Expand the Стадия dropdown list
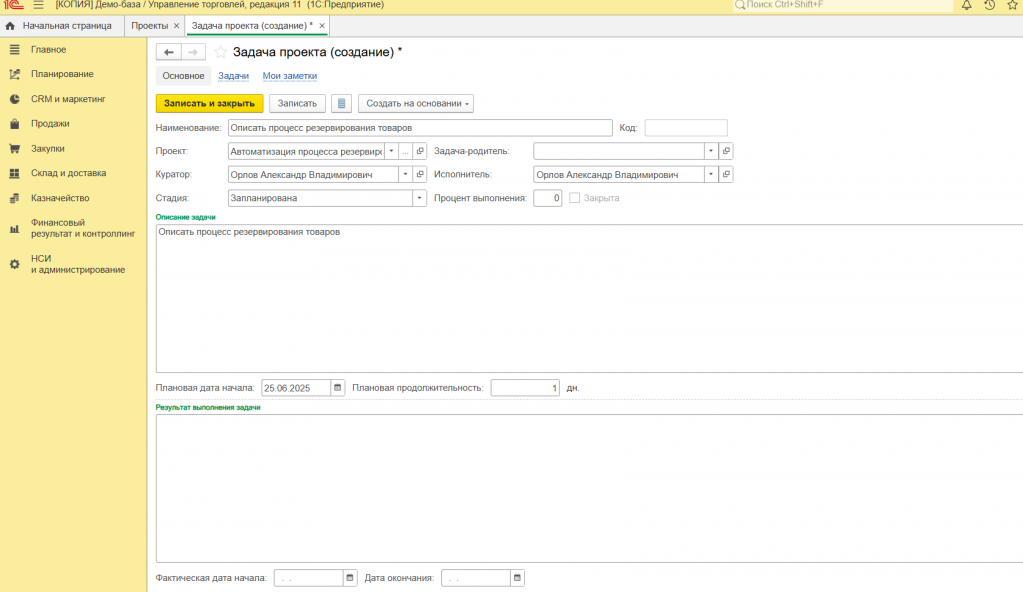 click(419, 198)
